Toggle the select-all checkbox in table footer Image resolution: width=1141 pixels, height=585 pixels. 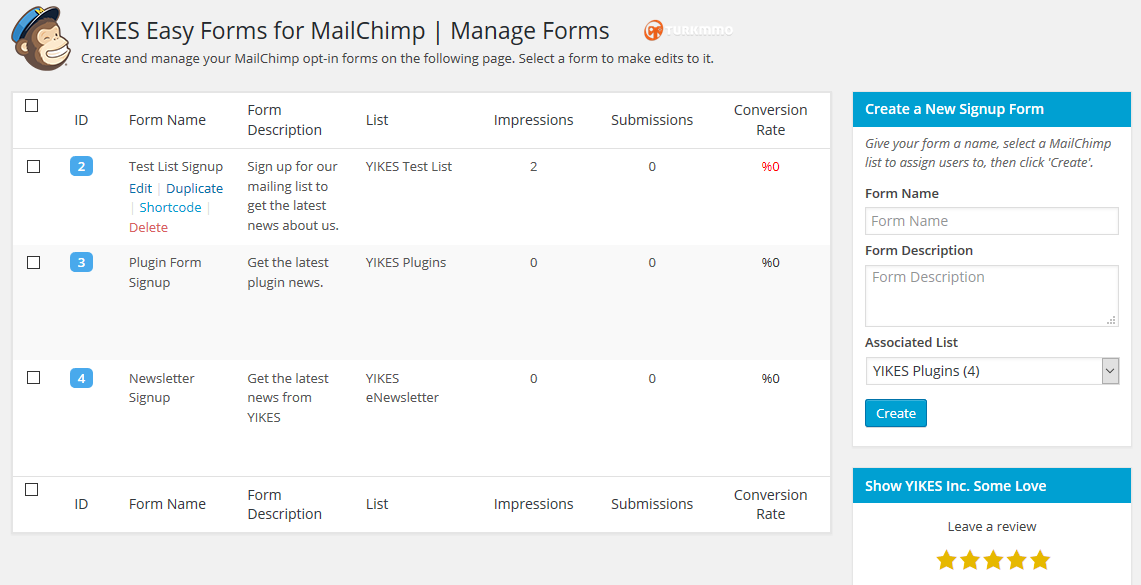[31, 490]
